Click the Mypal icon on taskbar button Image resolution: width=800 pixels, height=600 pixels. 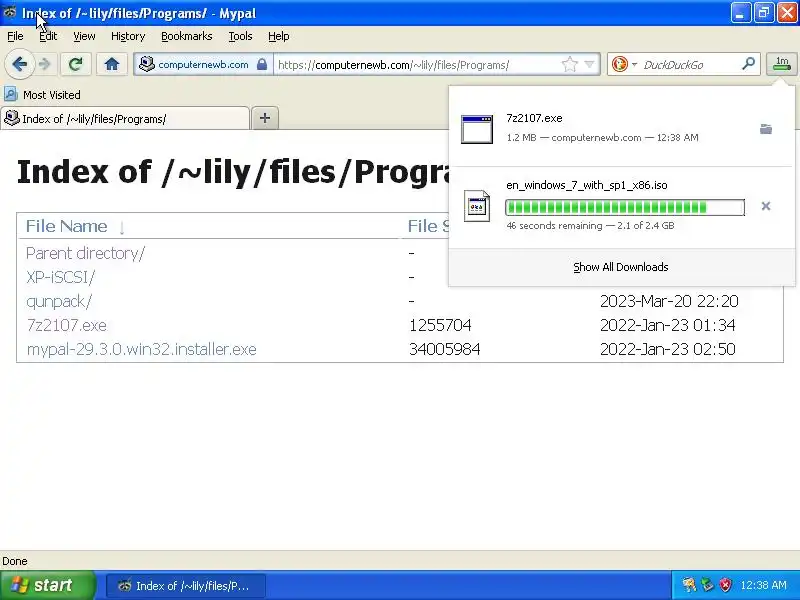tap(124, 586)
